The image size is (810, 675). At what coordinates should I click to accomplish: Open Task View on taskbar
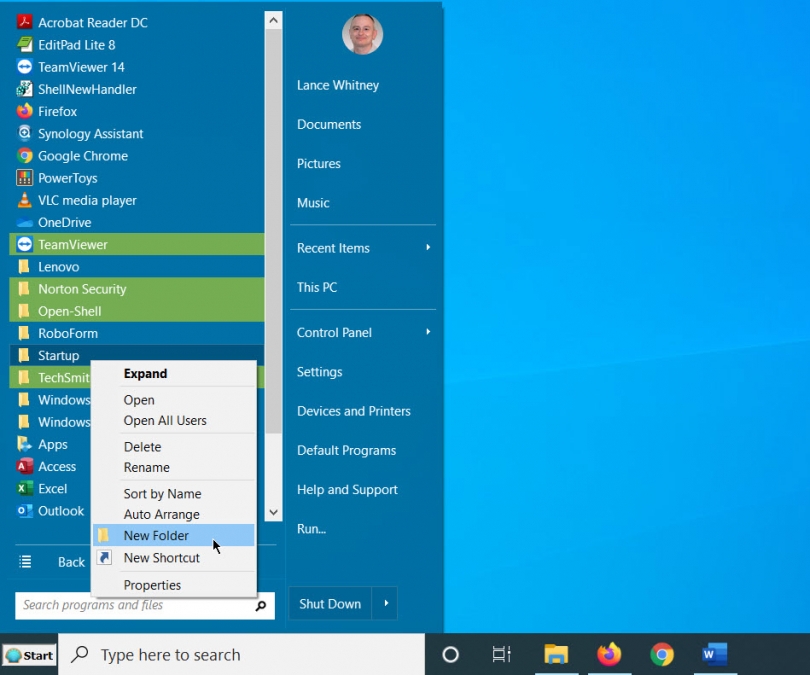[501, 654]
